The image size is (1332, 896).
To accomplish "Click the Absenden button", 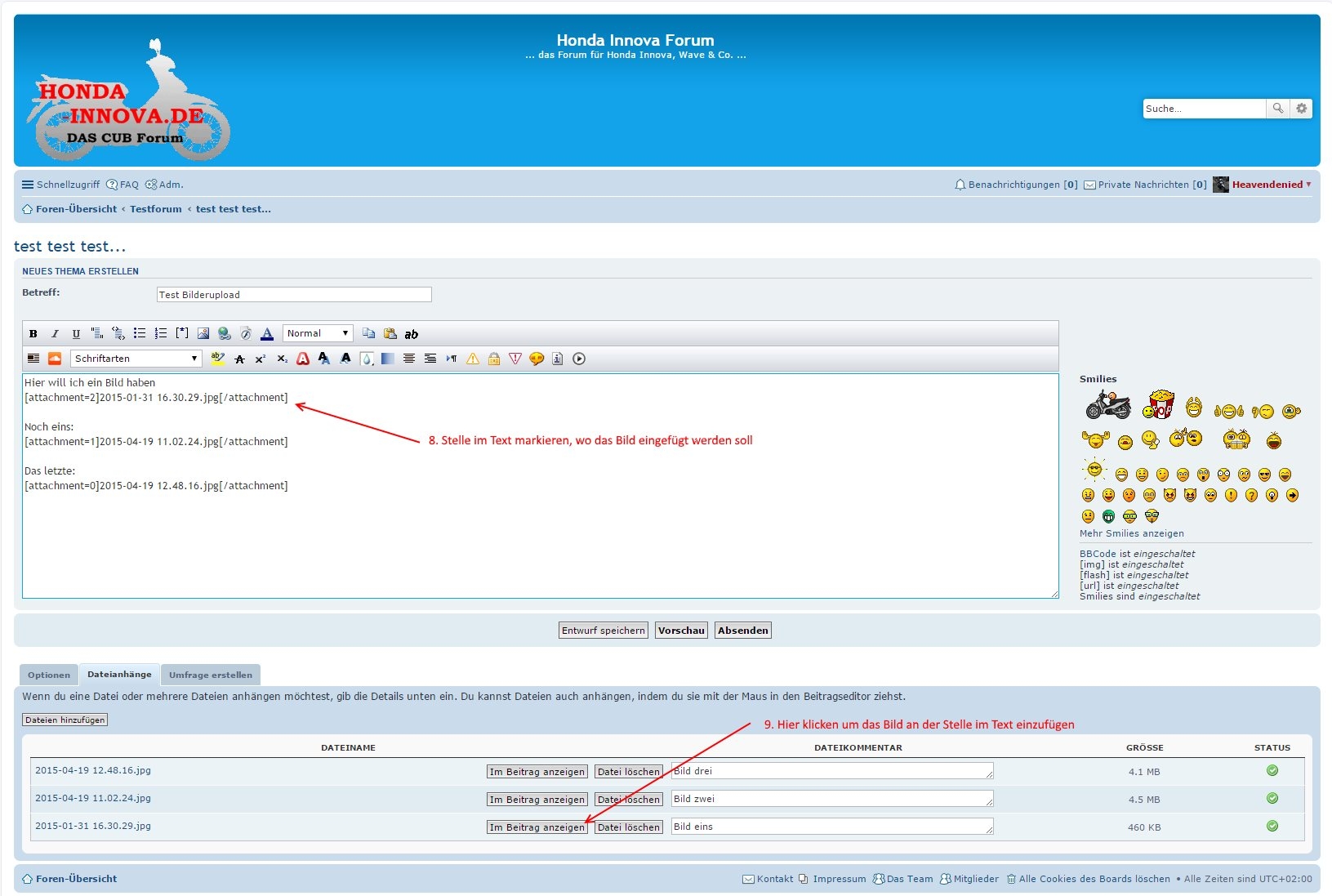I will [743, 631].
